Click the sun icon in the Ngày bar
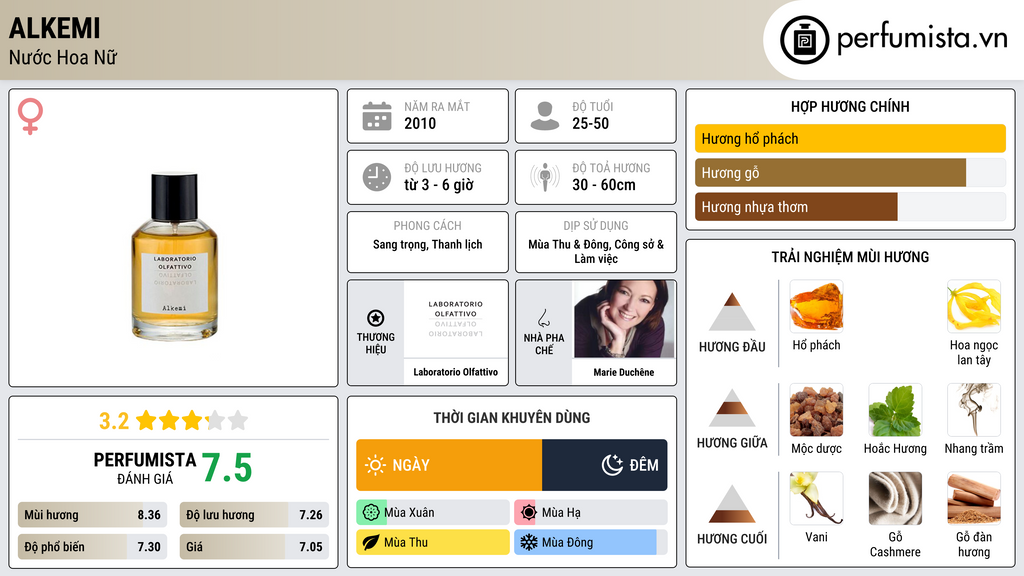Viewport: 1024px width, 576px height. point(375,465)
